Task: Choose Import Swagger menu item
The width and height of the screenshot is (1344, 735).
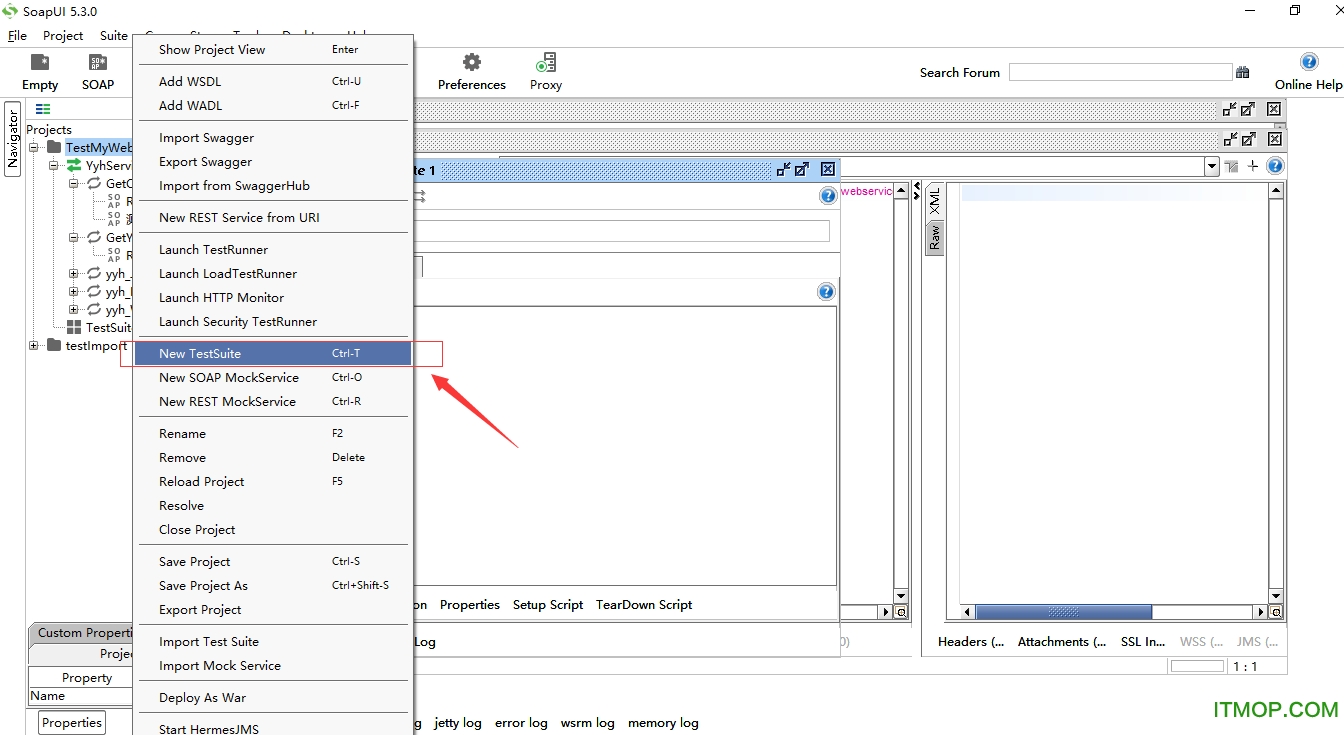Action: (272, 137)
